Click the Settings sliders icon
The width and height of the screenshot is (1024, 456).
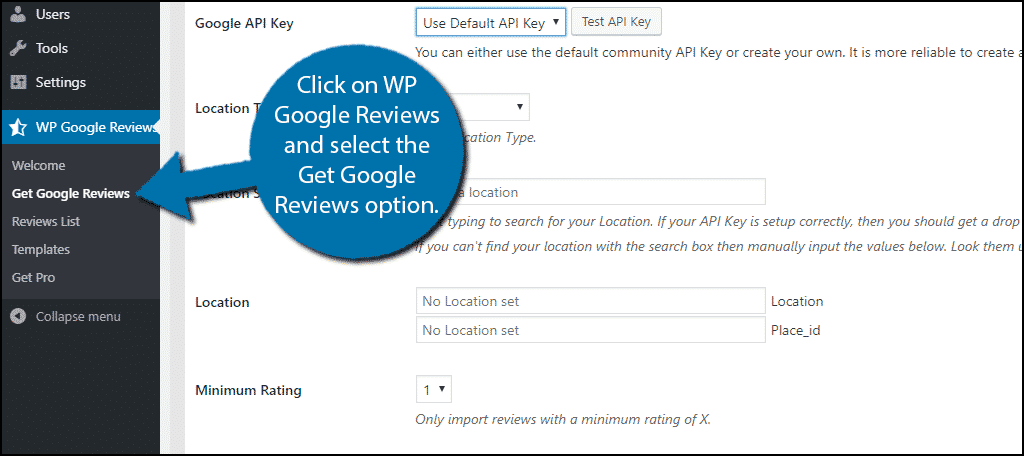[18, 83]
